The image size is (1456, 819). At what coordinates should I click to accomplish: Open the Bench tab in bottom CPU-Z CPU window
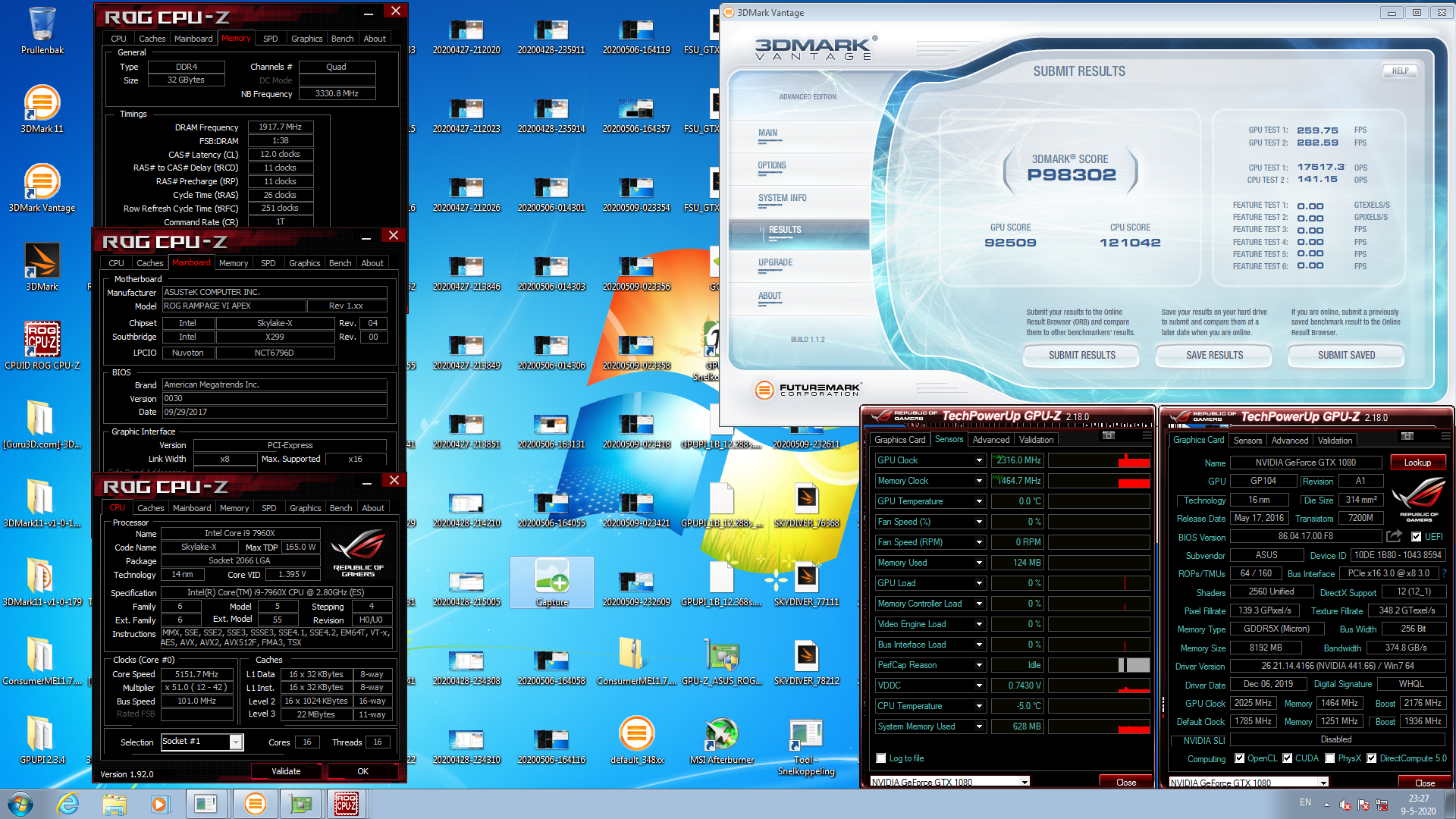coord(341,508)
